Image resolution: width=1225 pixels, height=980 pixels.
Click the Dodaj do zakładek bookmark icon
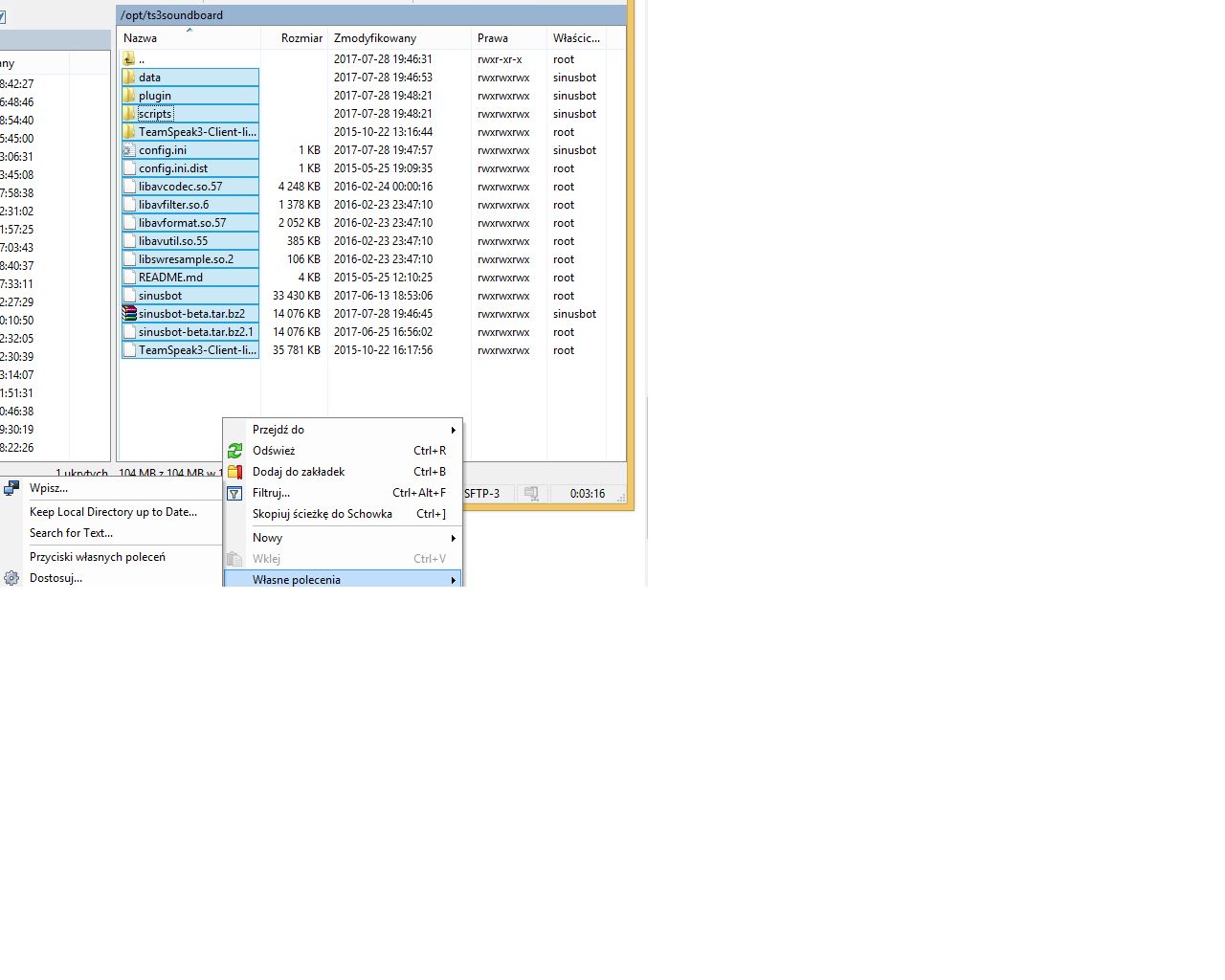(x=234, y=472)
